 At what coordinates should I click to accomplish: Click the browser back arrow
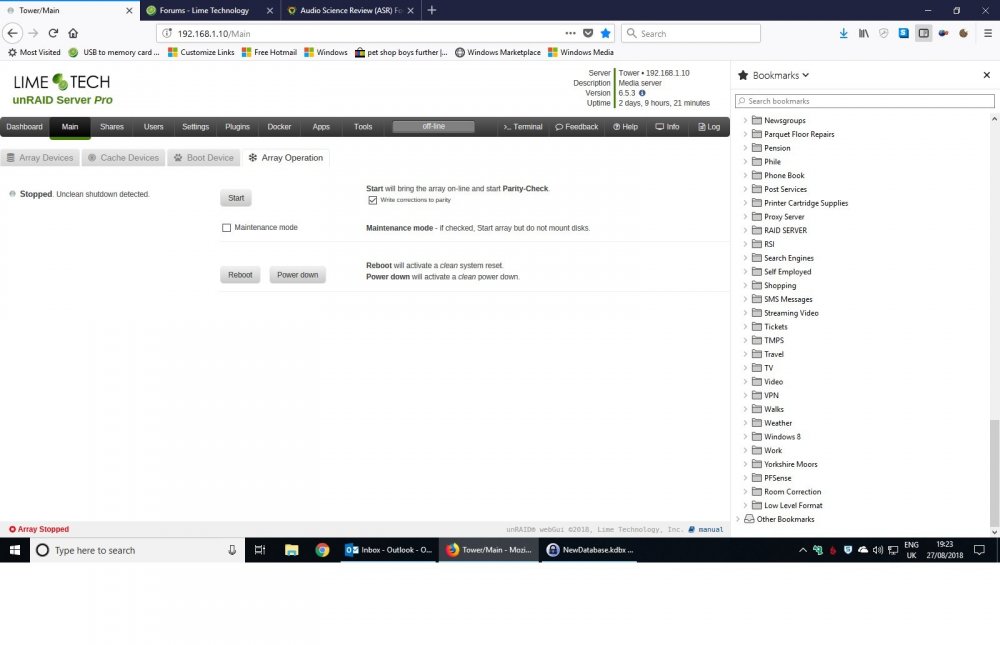pos(12,33)
